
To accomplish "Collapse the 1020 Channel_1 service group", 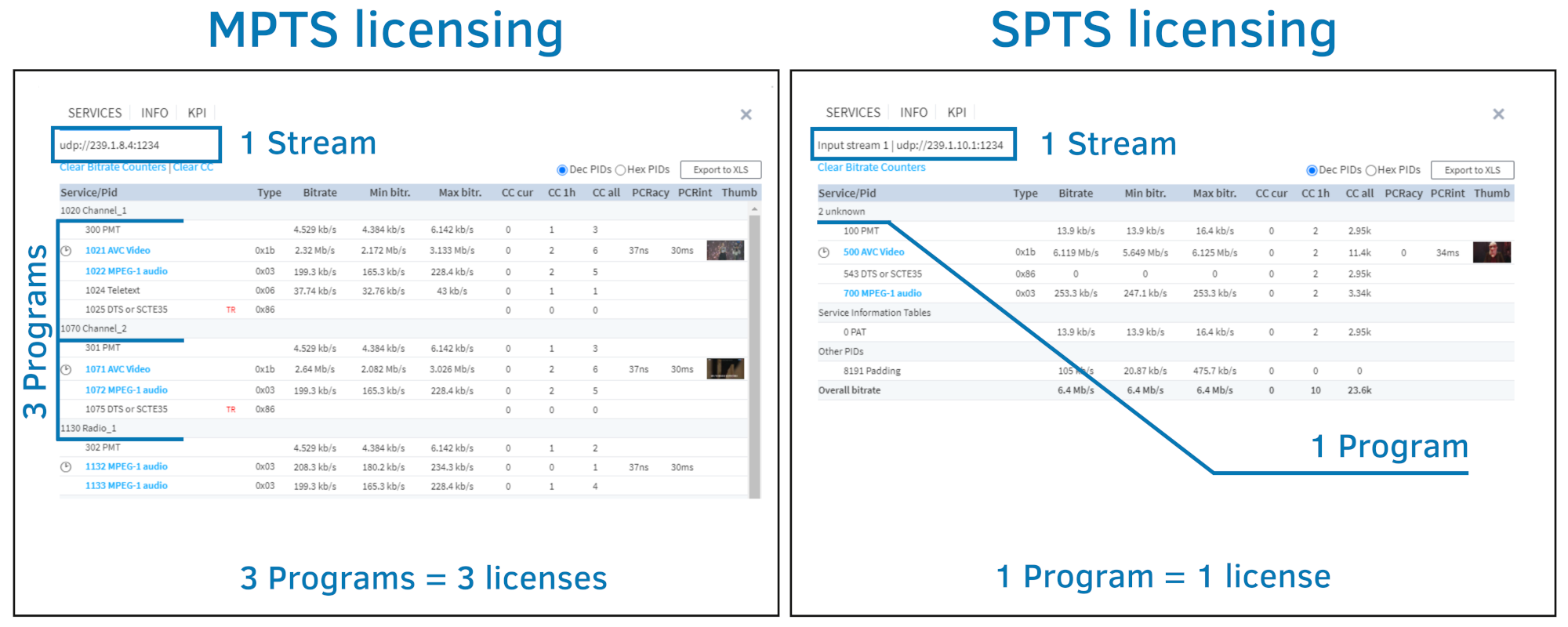I will point(93,211).
